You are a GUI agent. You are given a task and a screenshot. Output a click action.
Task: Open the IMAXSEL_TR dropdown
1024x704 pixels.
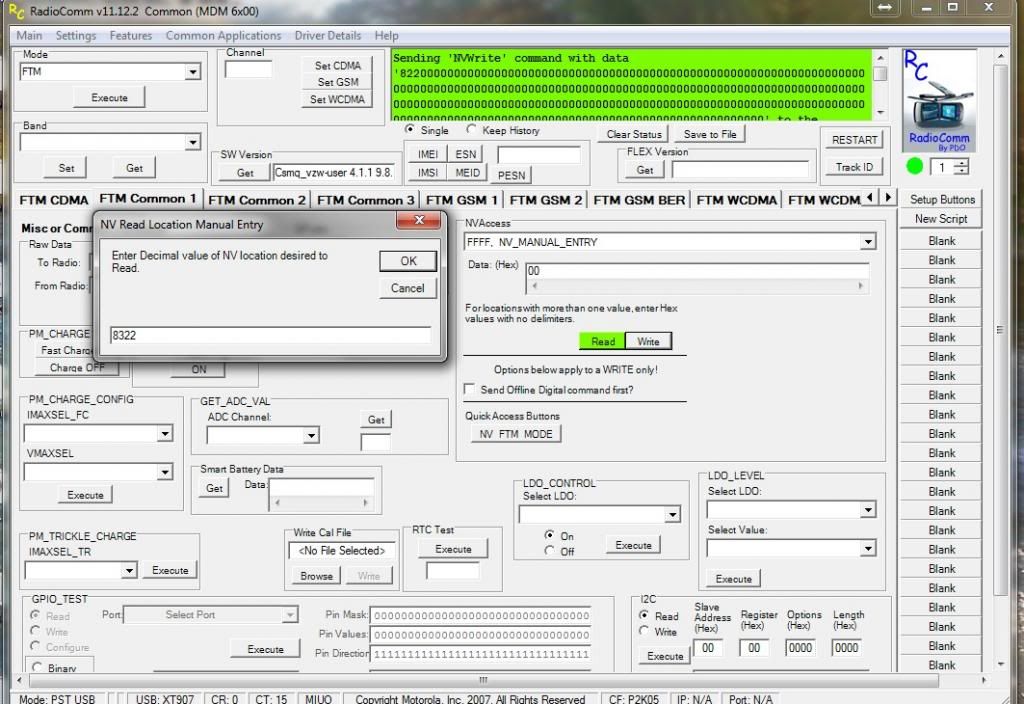pyautogui.click(x=129, y=571)
